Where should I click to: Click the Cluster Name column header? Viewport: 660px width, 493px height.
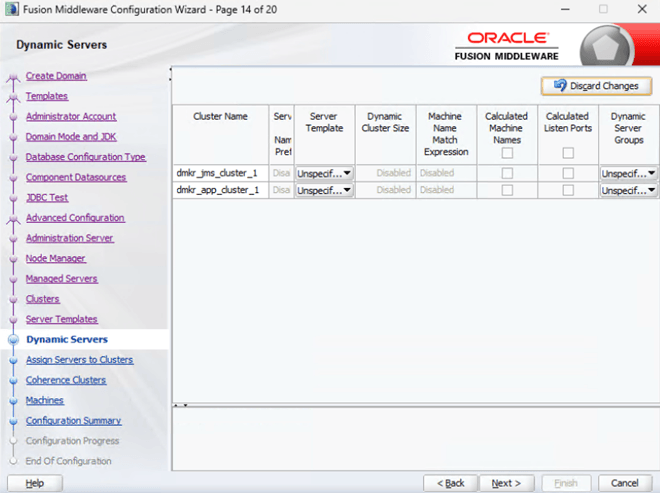(x=221, y=135)
